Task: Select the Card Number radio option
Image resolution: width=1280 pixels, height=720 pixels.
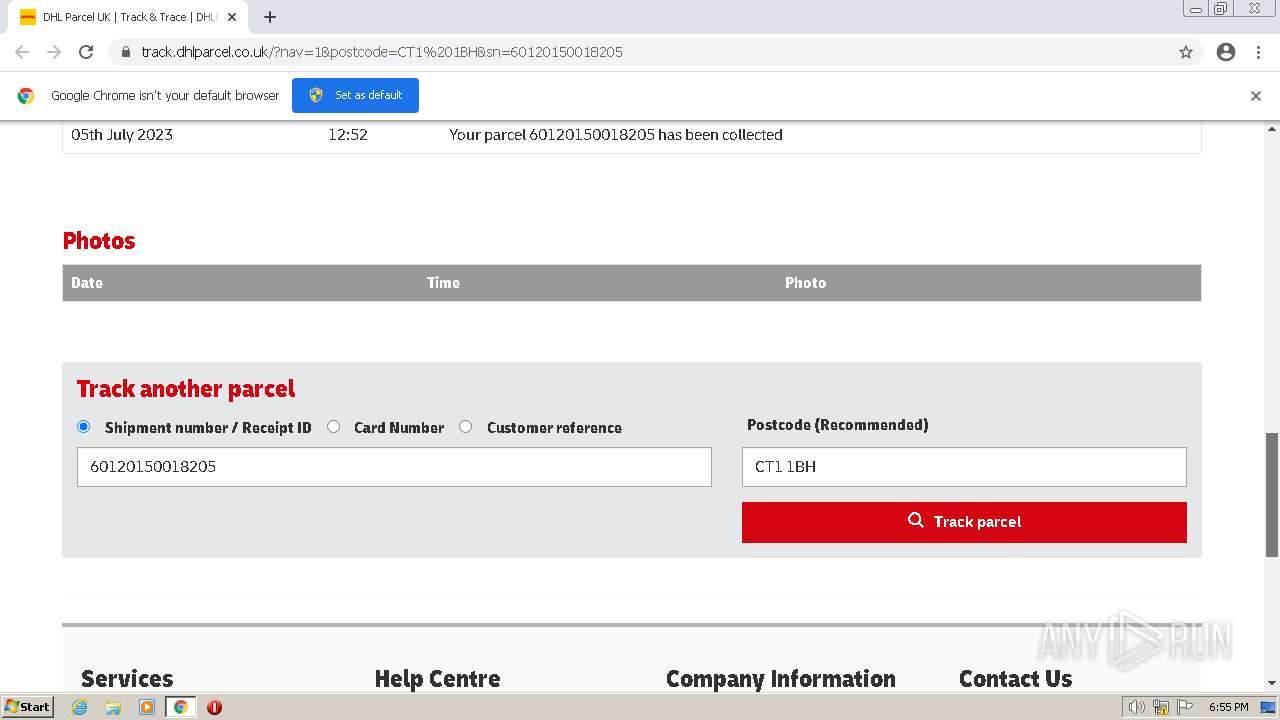Action: pos(333,426)
